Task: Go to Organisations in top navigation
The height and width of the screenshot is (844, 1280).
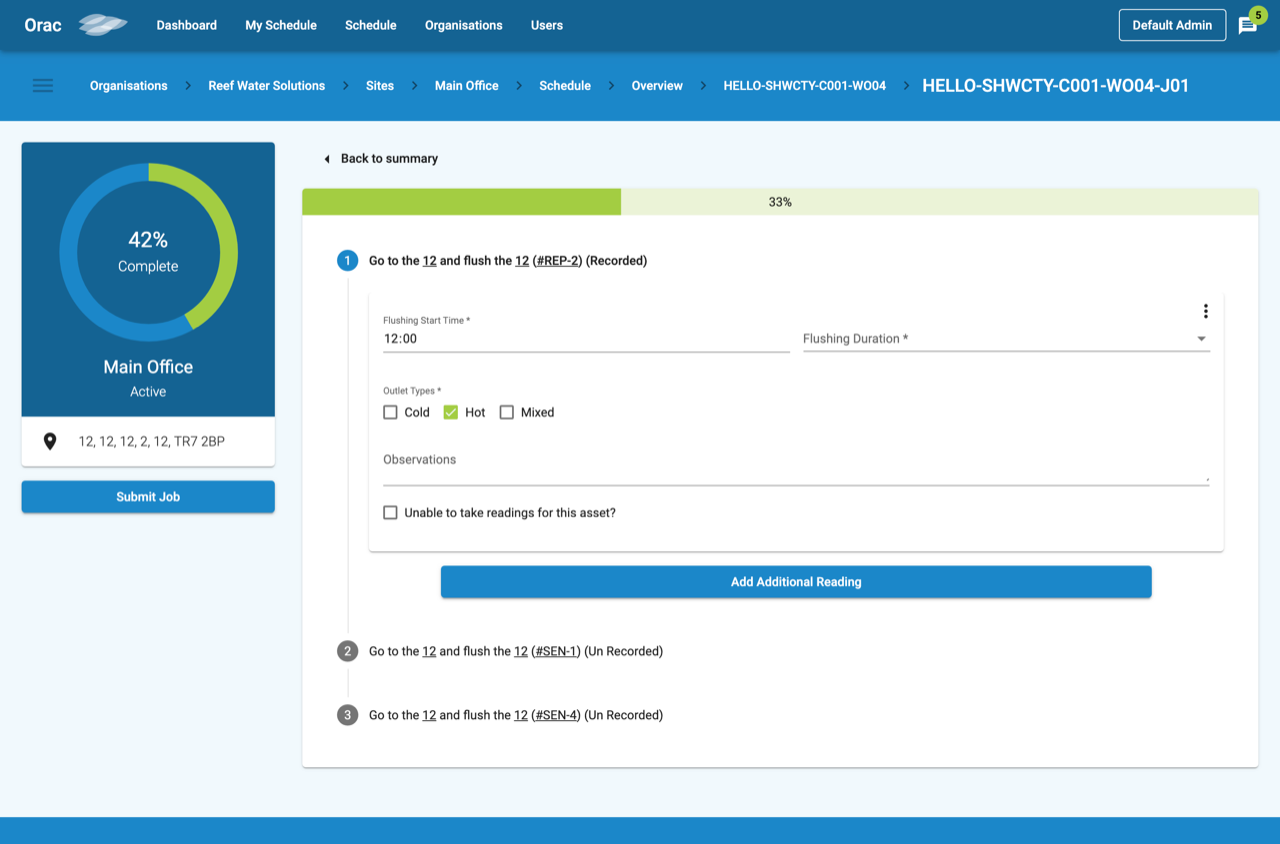Action: [463, 25]
